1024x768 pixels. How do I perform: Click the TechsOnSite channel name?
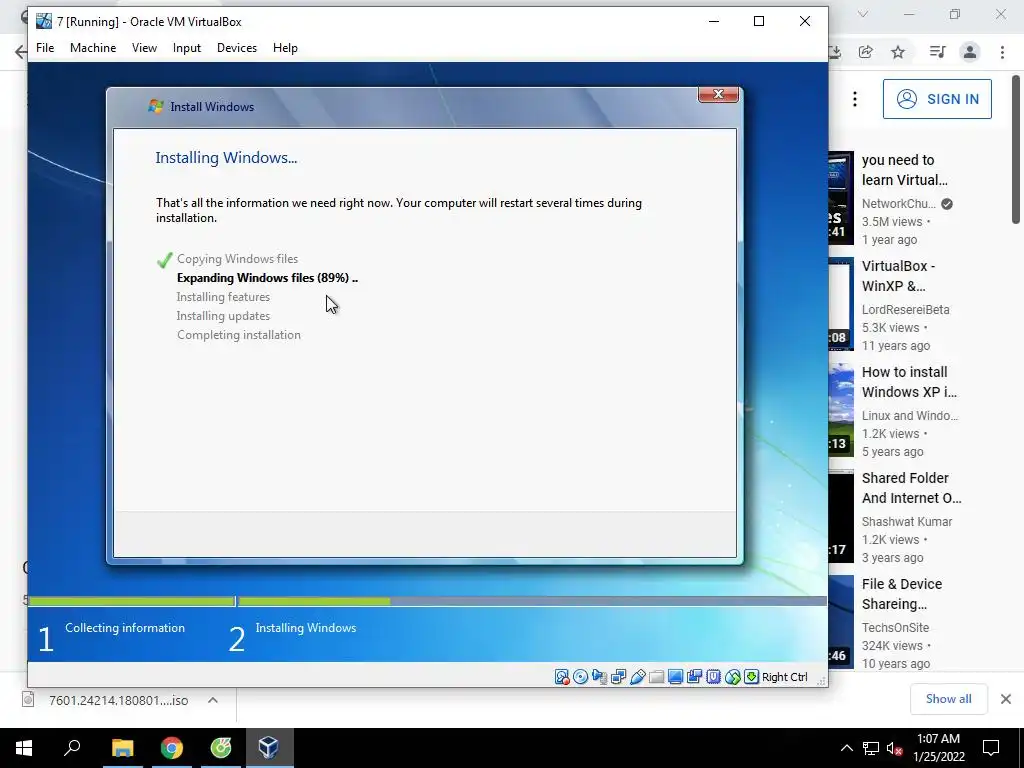[x=895, y=628]
